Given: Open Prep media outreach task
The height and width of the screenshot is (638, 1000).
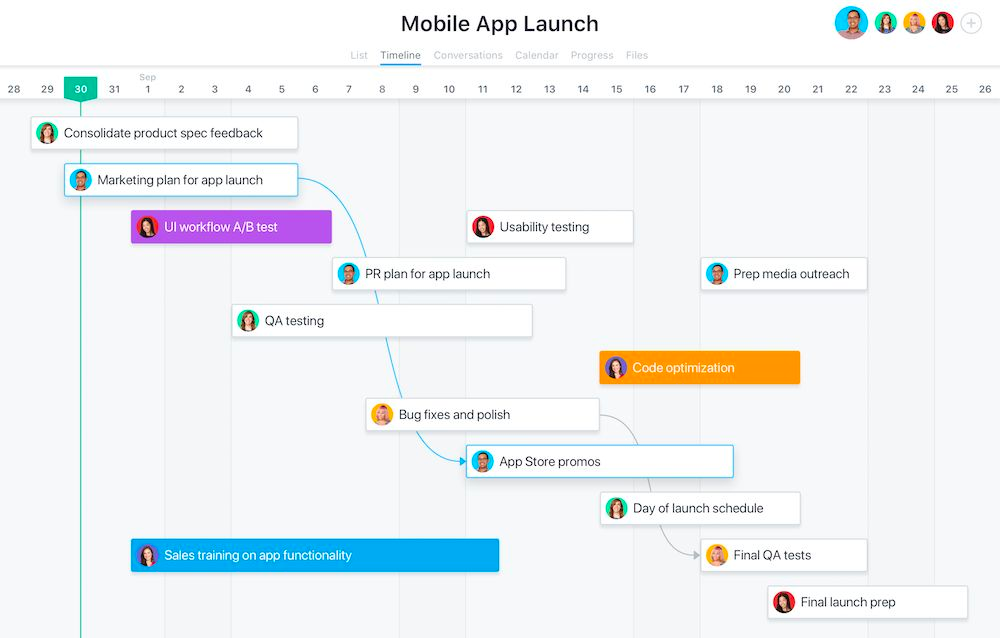Looking at the screenshot, I should [784, 274].
